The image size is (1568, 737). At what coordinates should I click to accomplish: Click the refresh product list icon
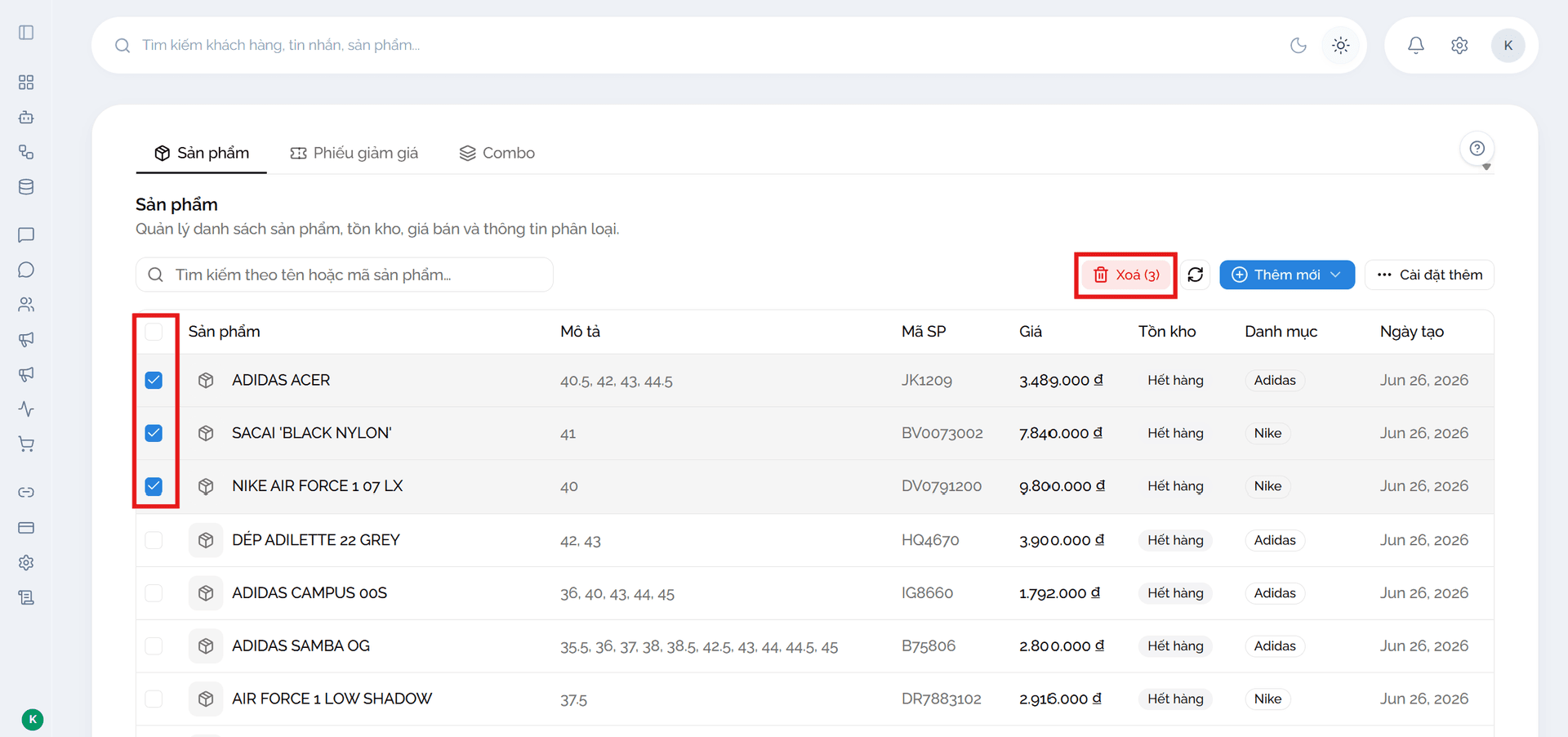[1196, 275]
